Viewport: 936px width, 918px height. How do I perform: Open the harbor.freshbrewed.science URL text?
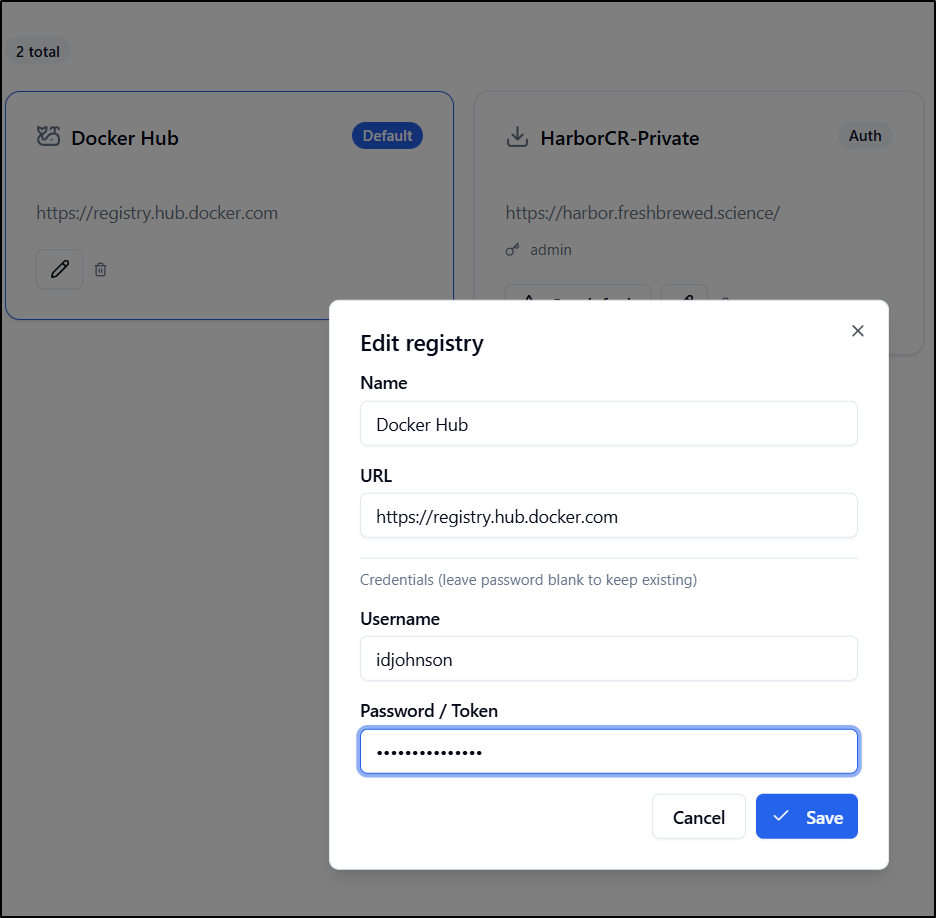(x=642, y=213)
